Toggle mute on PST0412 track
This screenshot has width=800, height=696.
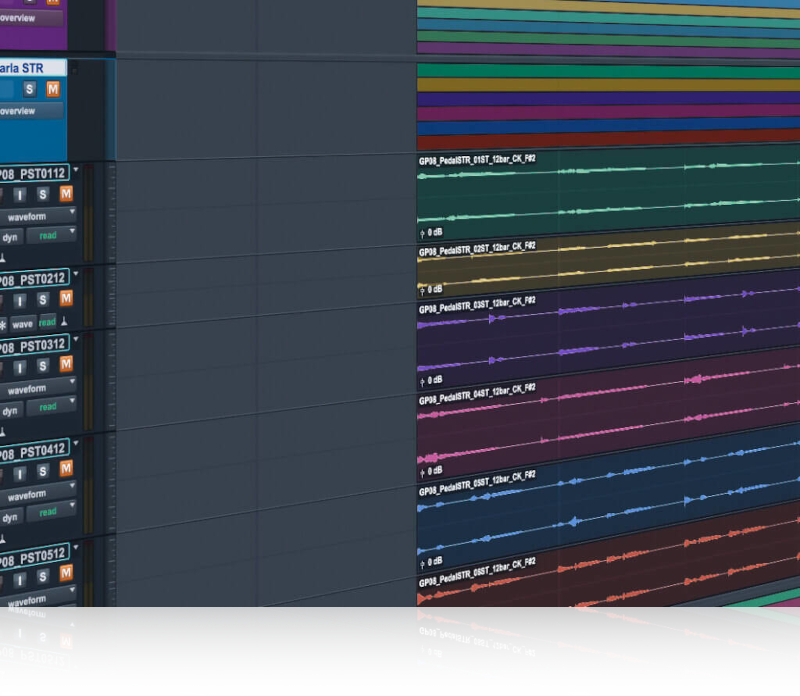click(66, 468)
